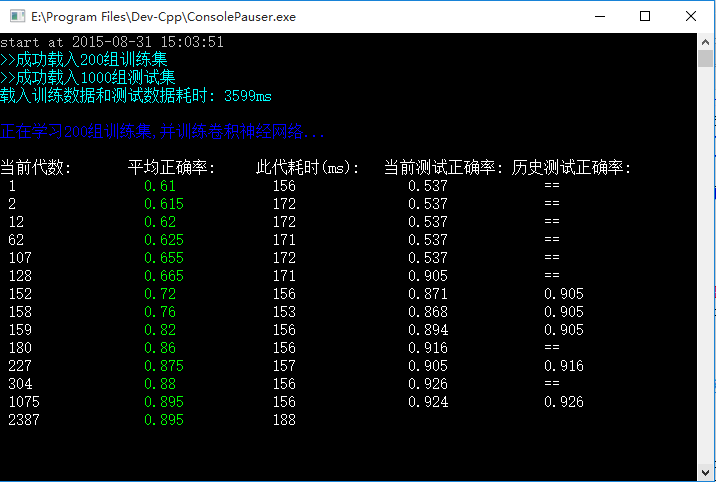This screenshot has height=482, width=716.
Task: Click the column header '当前代数:'
Action: pos(36,168)
